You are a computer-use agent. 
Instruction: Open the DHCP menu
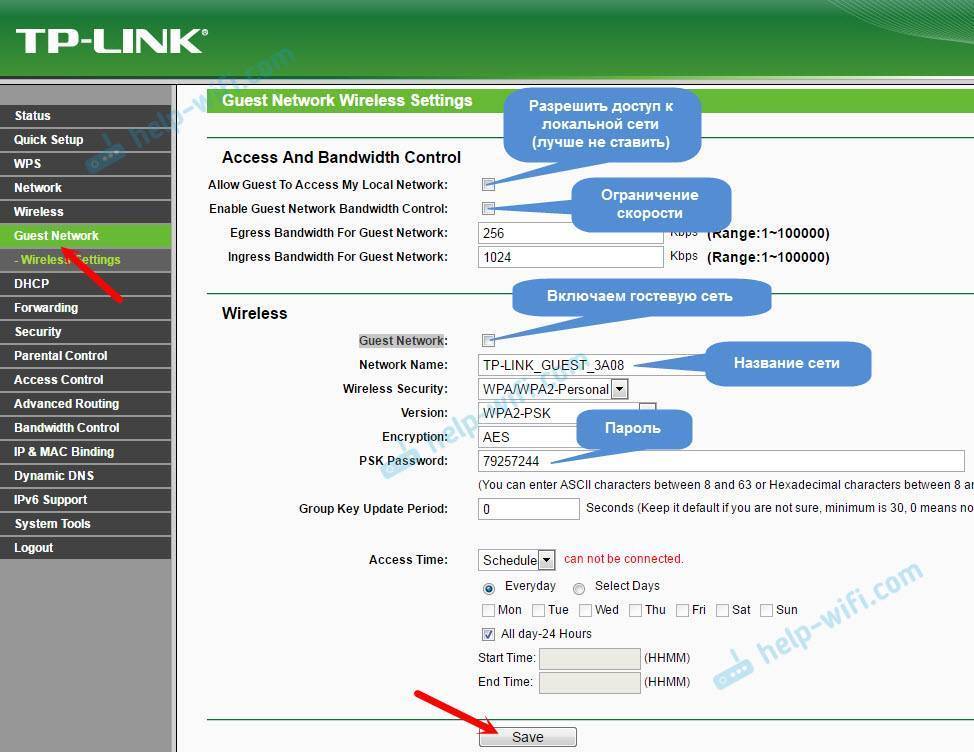(x=85, y=284)
